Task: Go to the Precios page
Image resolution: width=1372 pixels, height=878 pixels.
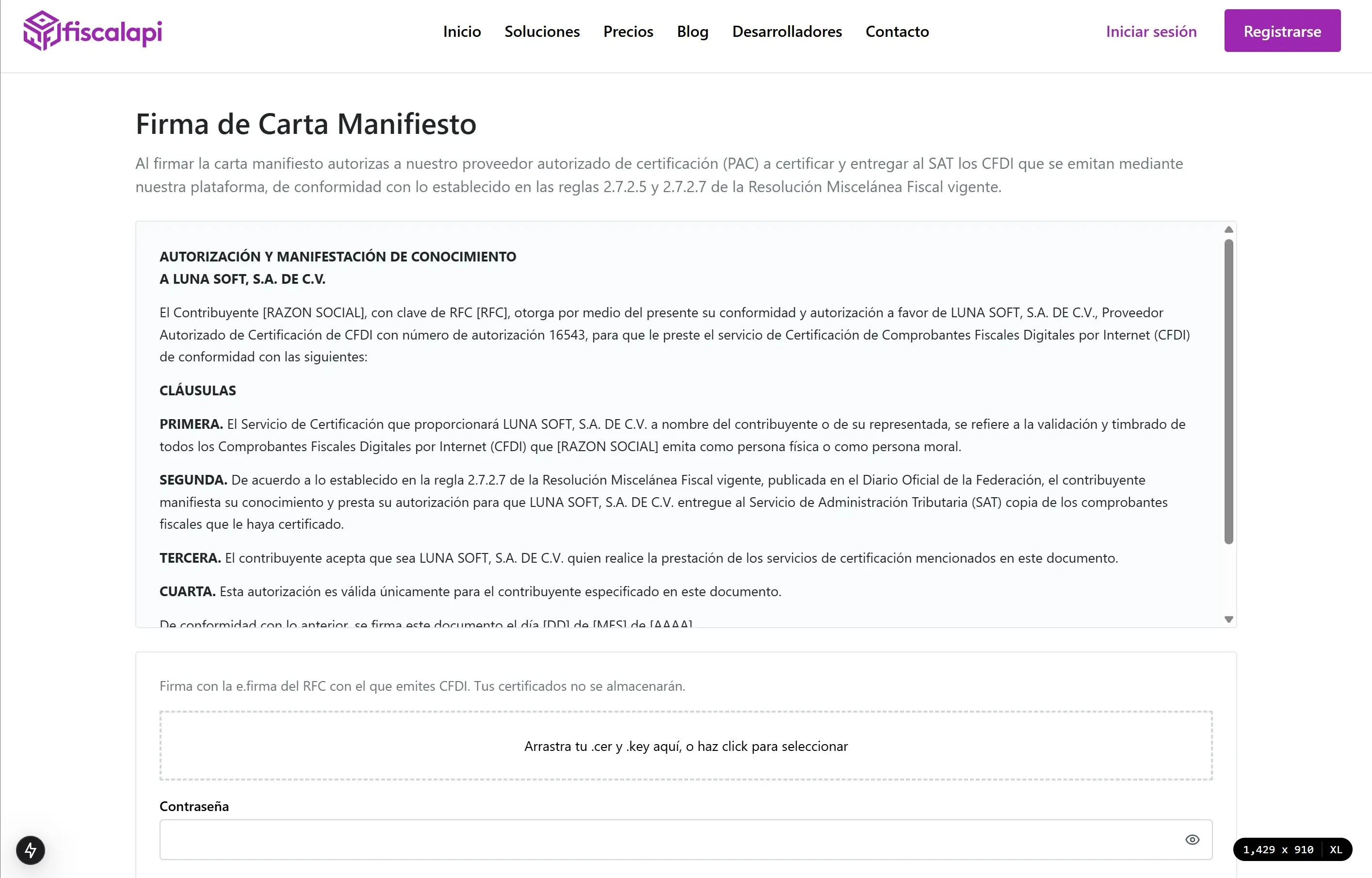Action: [628, 32]
